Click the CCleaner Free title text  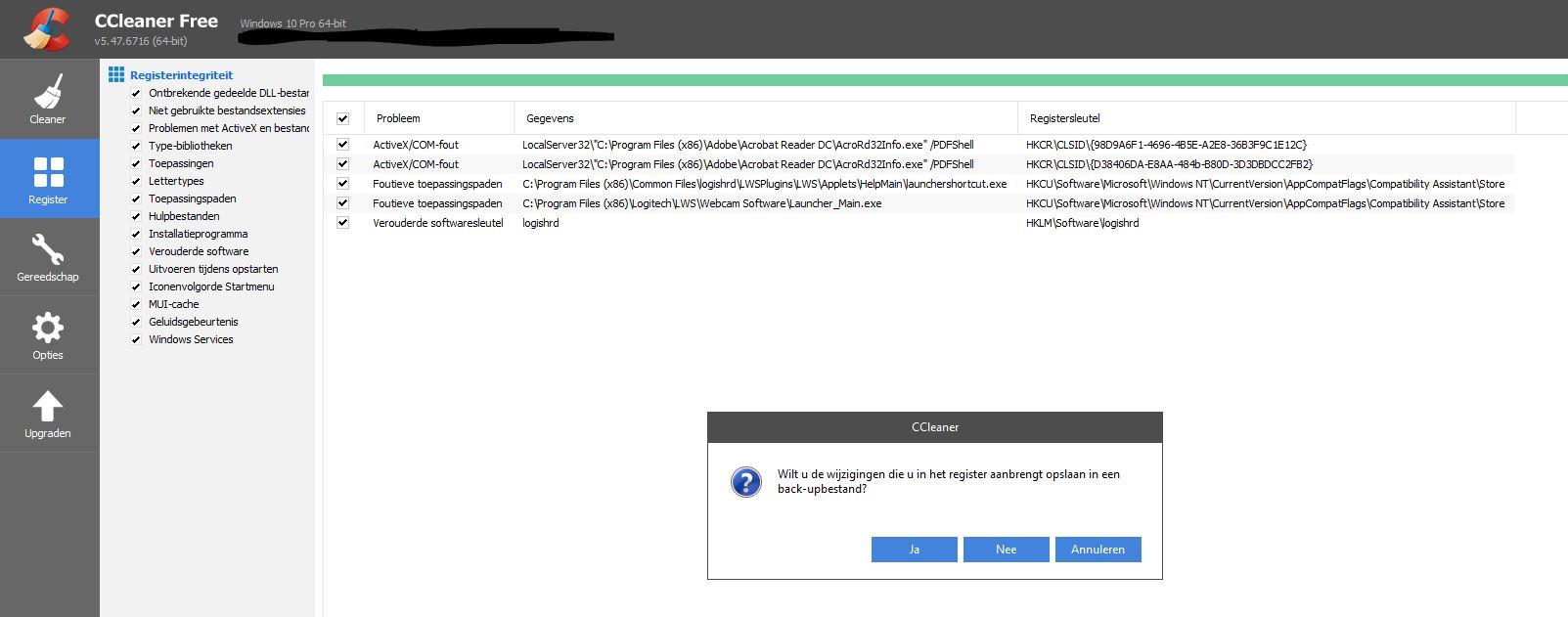pos(157,22)
